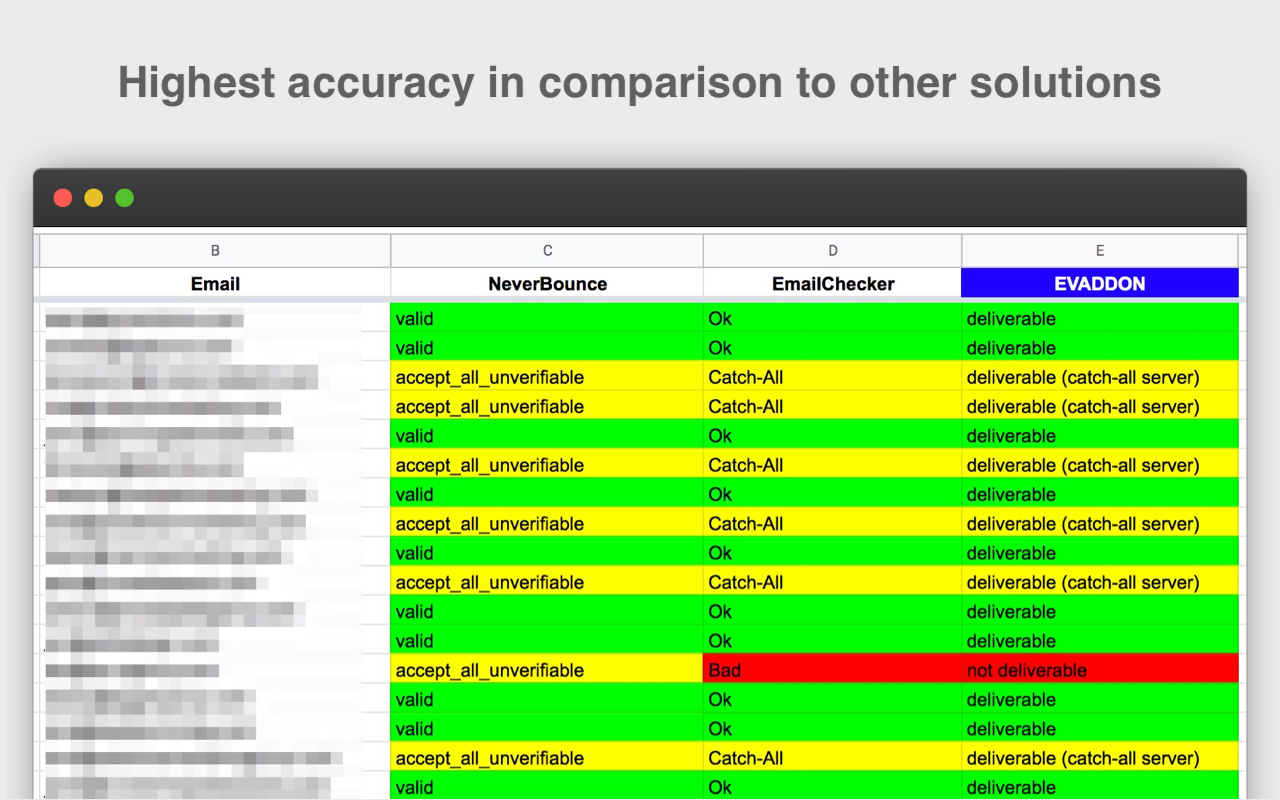Image resolution: width=1280 pixels, height=800 pixels.
Task: Select column C header
Action: point(547,251)
